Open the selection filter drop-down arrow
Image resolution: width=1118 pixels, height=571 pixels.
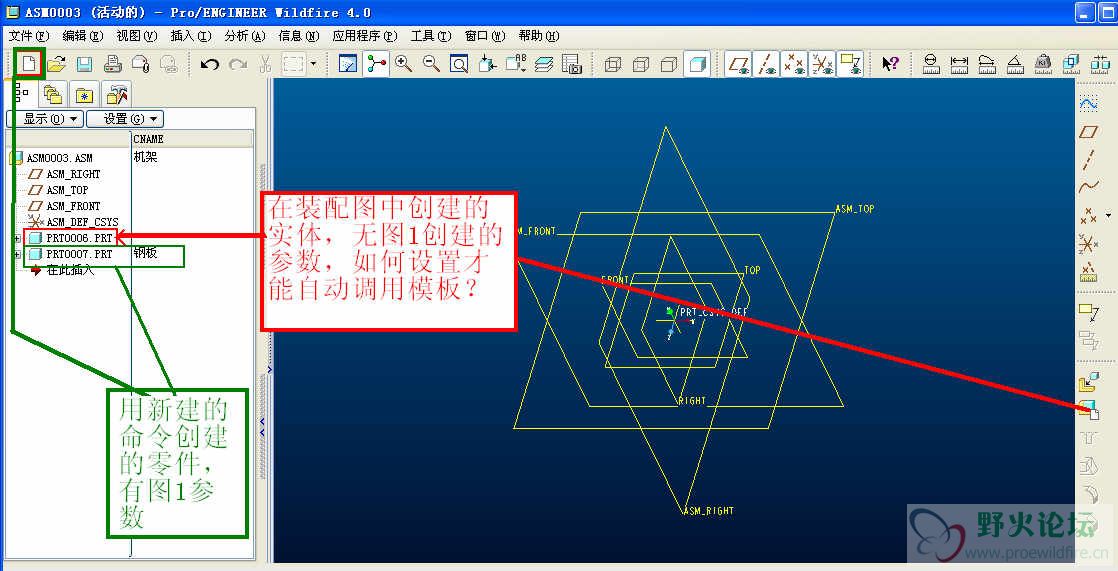coord(314,64)
